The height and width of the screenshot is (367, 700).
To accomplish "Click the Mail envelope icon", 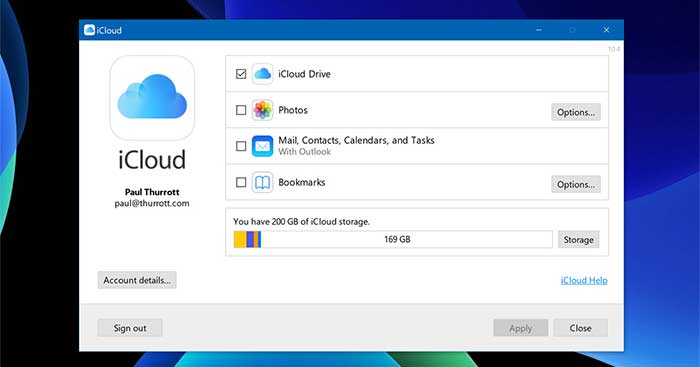I will pyautogui.click(x=262, y=146).
